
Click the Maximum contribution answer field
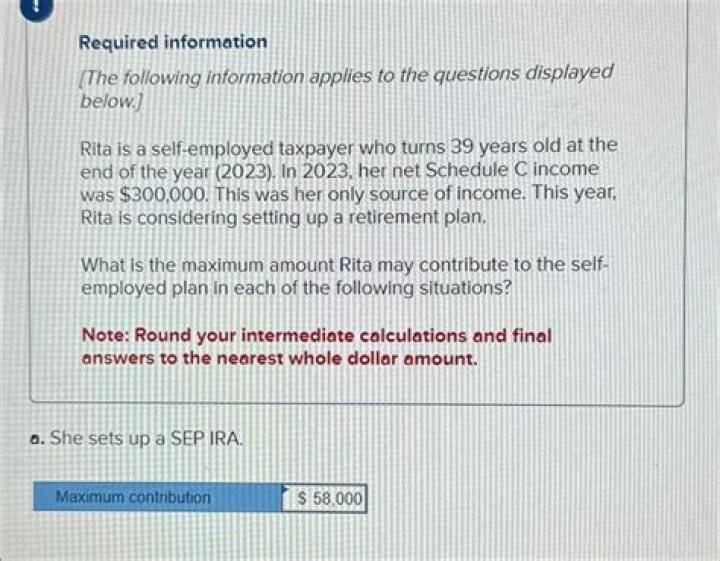tap(325, 497)
